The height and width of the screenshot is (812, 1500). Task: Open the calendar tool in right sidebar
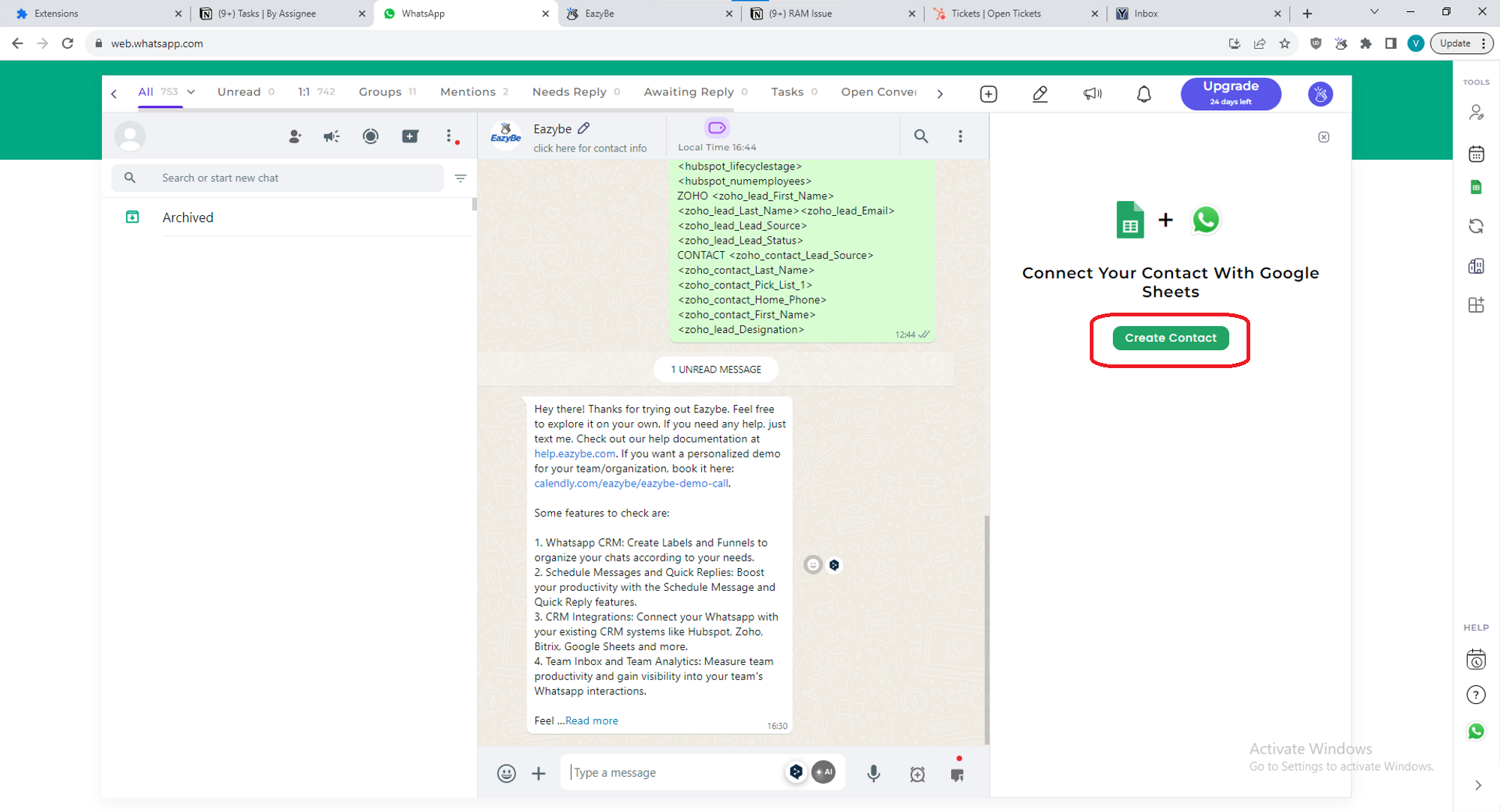(1476, 154)
